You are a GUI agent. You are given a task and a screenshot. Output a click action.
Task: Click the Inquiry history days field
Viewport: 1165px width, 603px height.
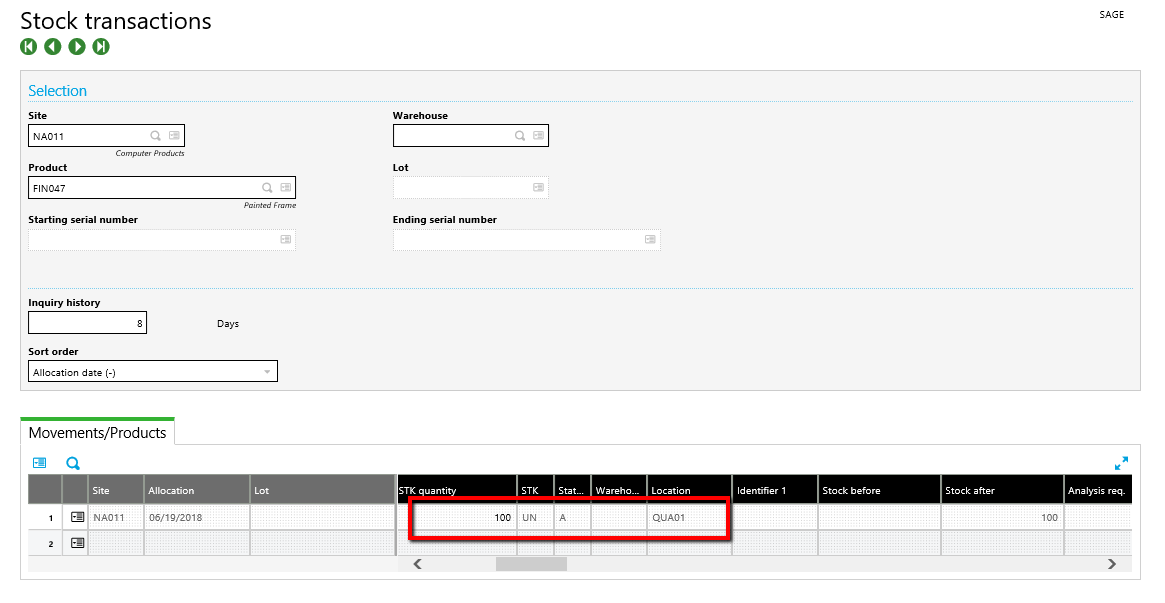pyautogui.click(x=87, y=324)
